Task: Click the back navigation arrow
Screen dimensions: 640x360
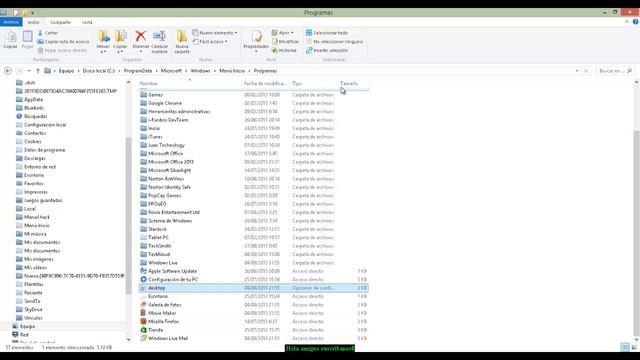Action: 8,71
